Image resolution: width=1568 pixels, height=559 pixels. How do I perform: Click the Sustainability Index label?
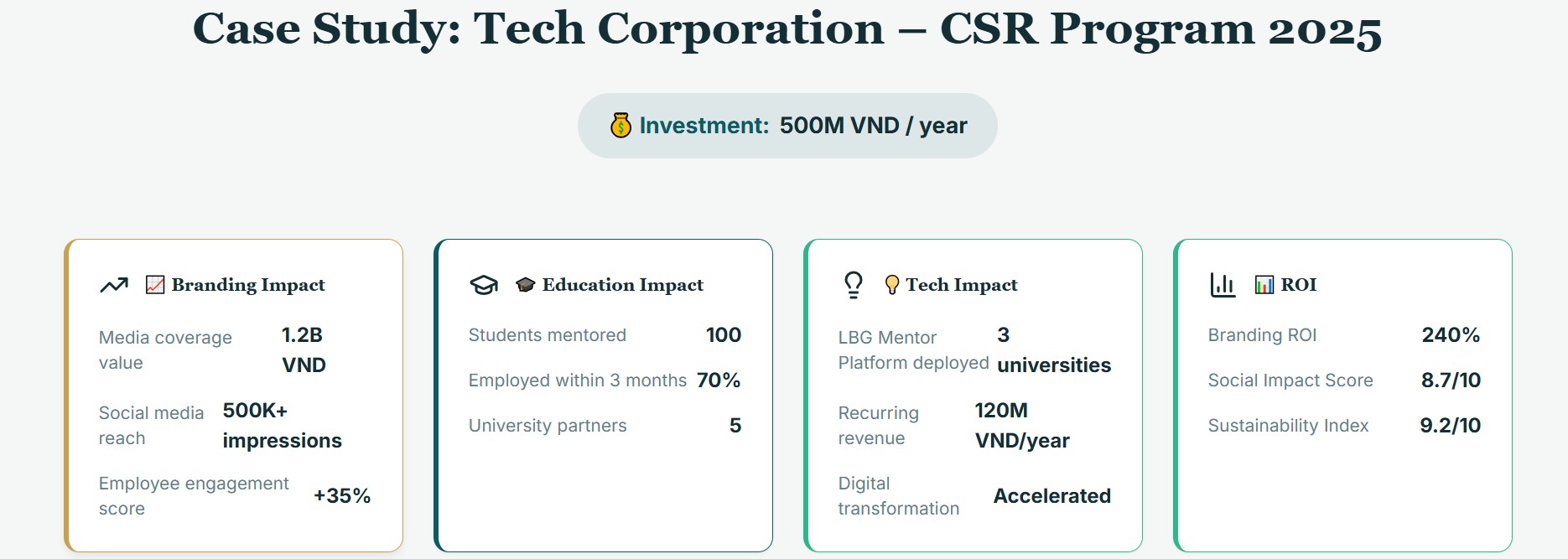click(1288, 426)
